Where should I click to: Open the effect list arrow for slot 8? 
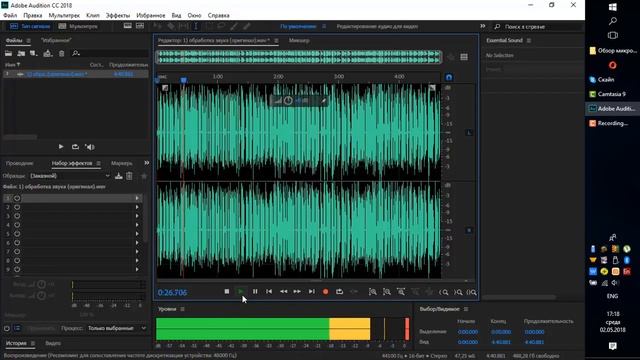pyautogui.click(x=137, y=260)
